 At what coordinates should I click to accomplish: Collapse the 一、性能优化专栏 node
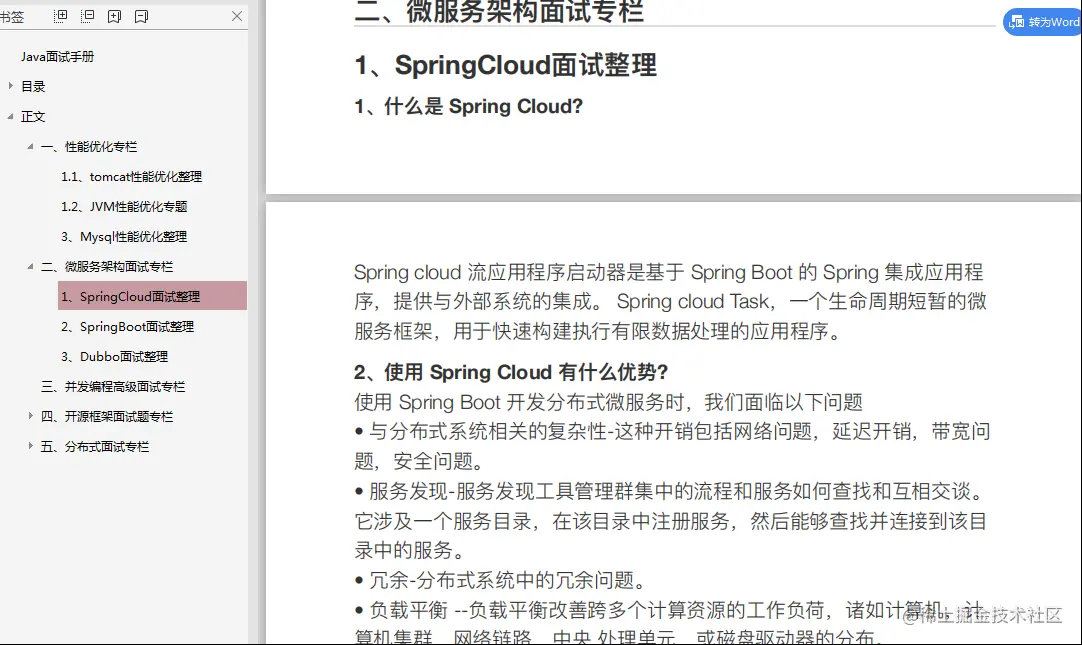tap(30, 146)
